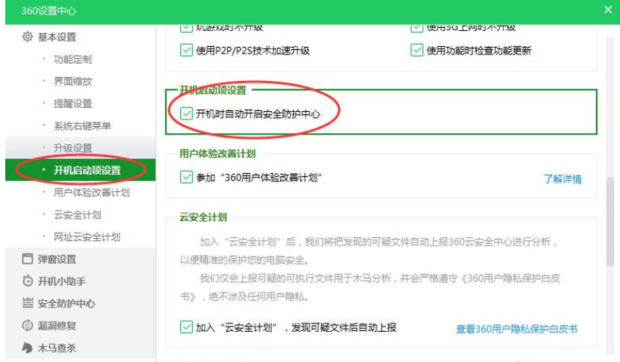
Task: Open the 弹窗设置 category
Action: pyautogui.click(x=57, y=259)
